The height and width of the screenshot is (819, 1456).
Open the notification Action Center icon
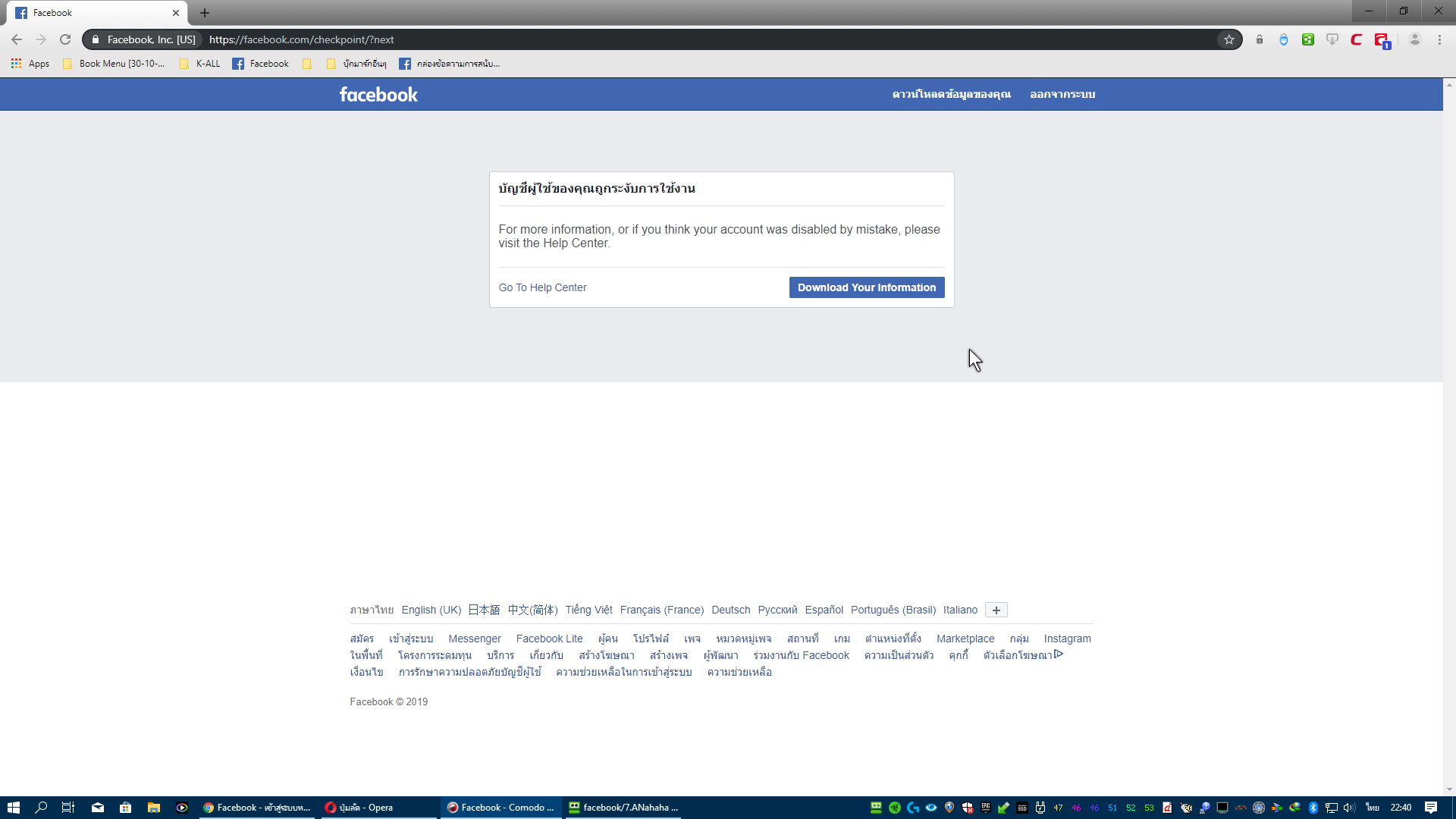pos(1431,808)
